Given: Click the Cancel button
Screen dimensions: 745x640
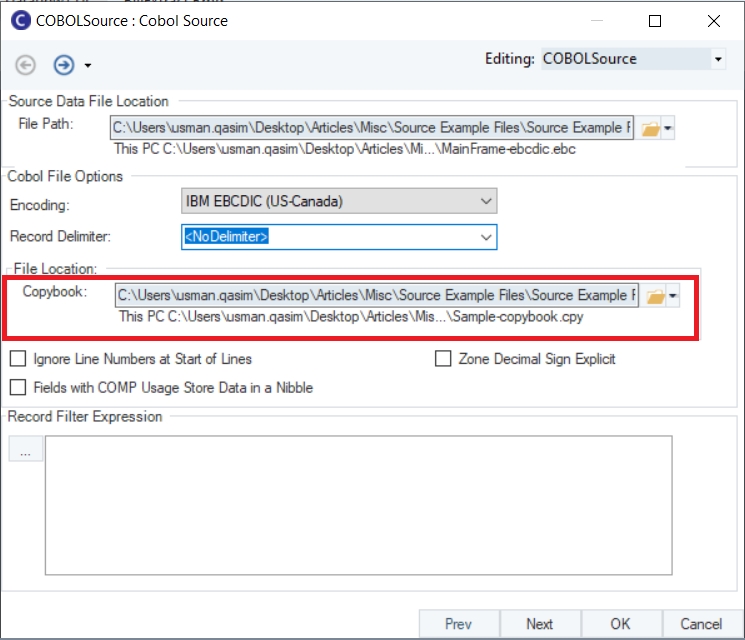Looking at the screenshot, I should tap(701, 623).
